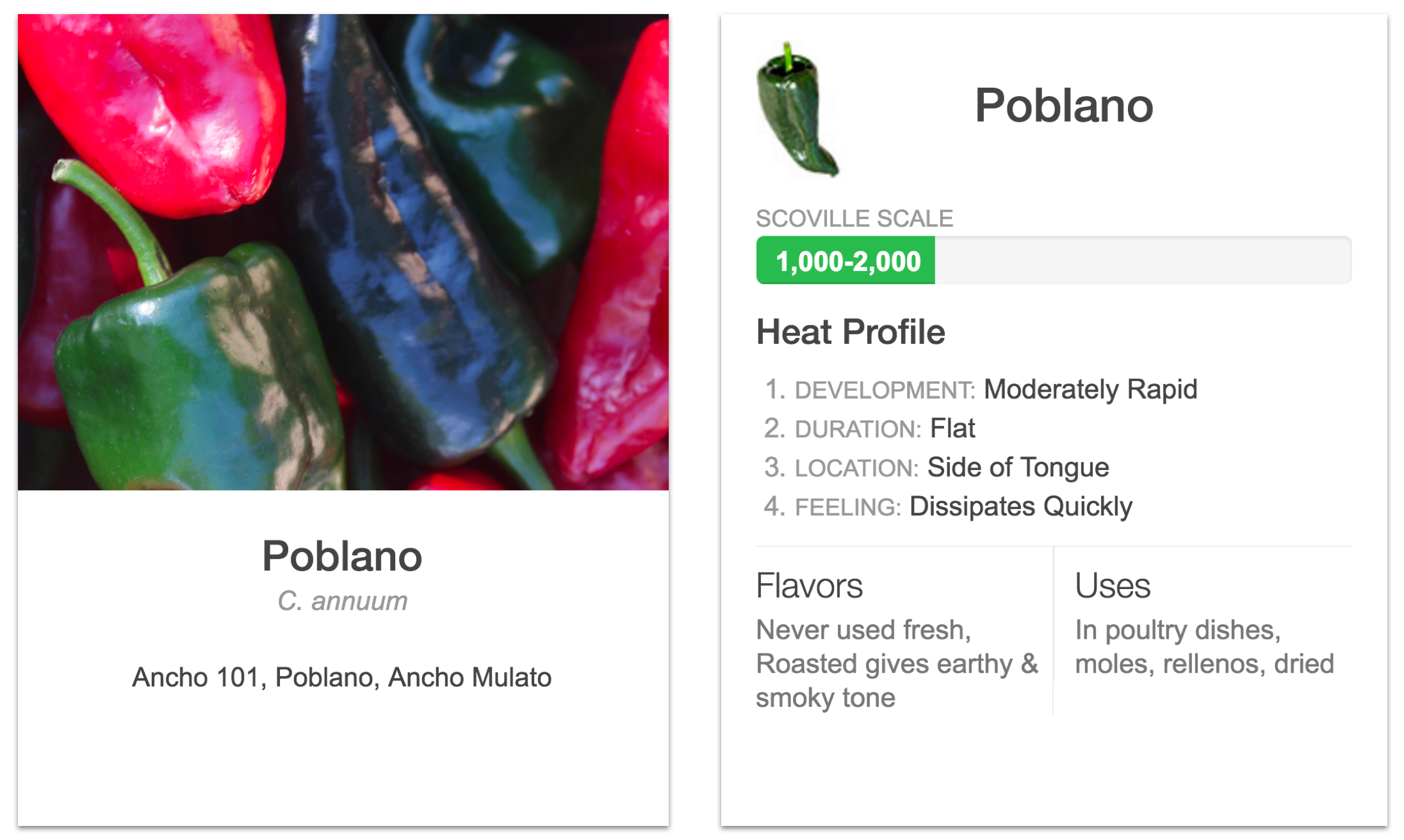
Task: Click the Uses section heading
Action: tap(1113, 585)
